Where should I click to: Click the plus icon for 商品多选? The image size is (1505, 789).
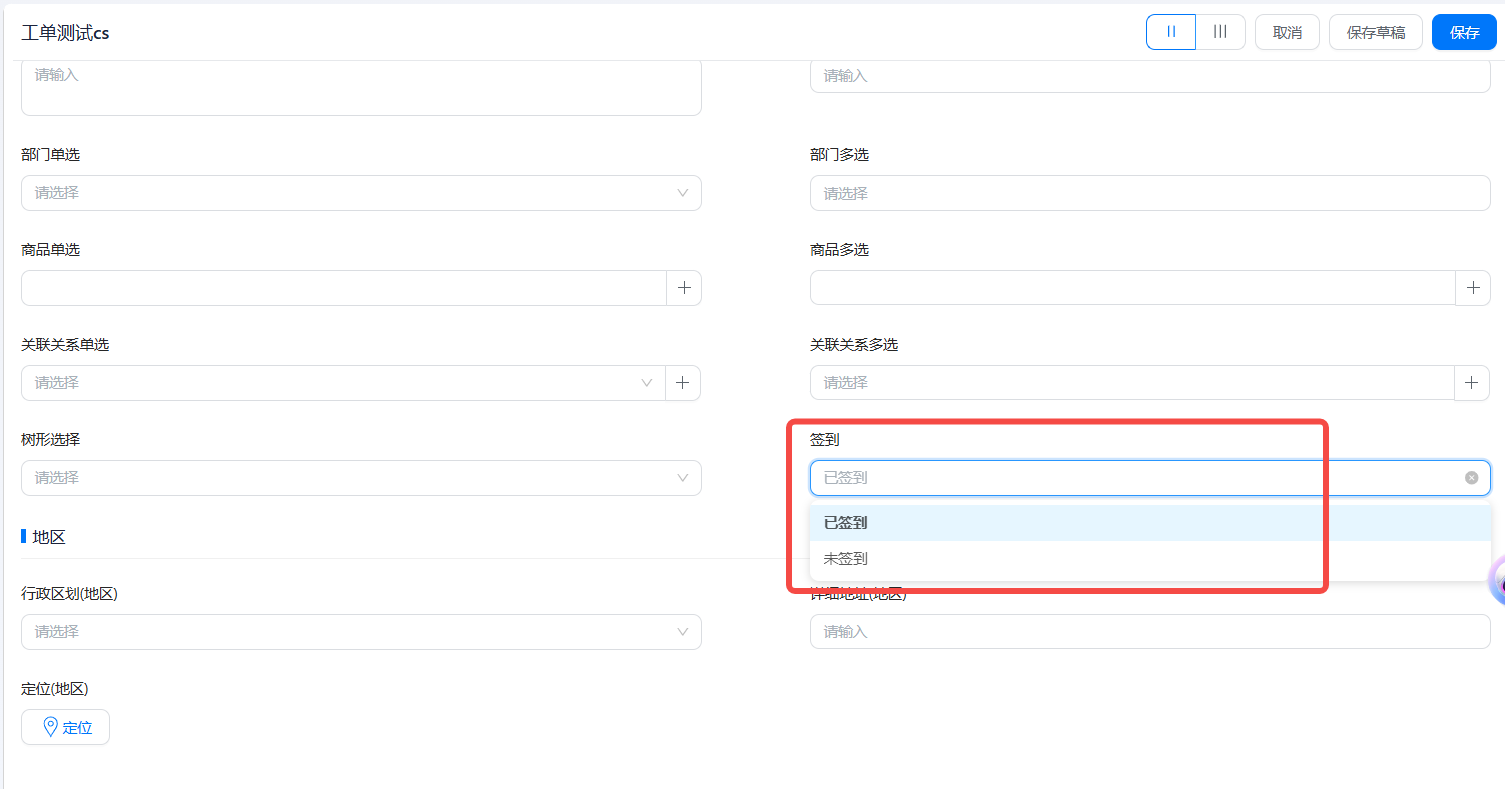pyautogui.click(x=1473, y=288)
